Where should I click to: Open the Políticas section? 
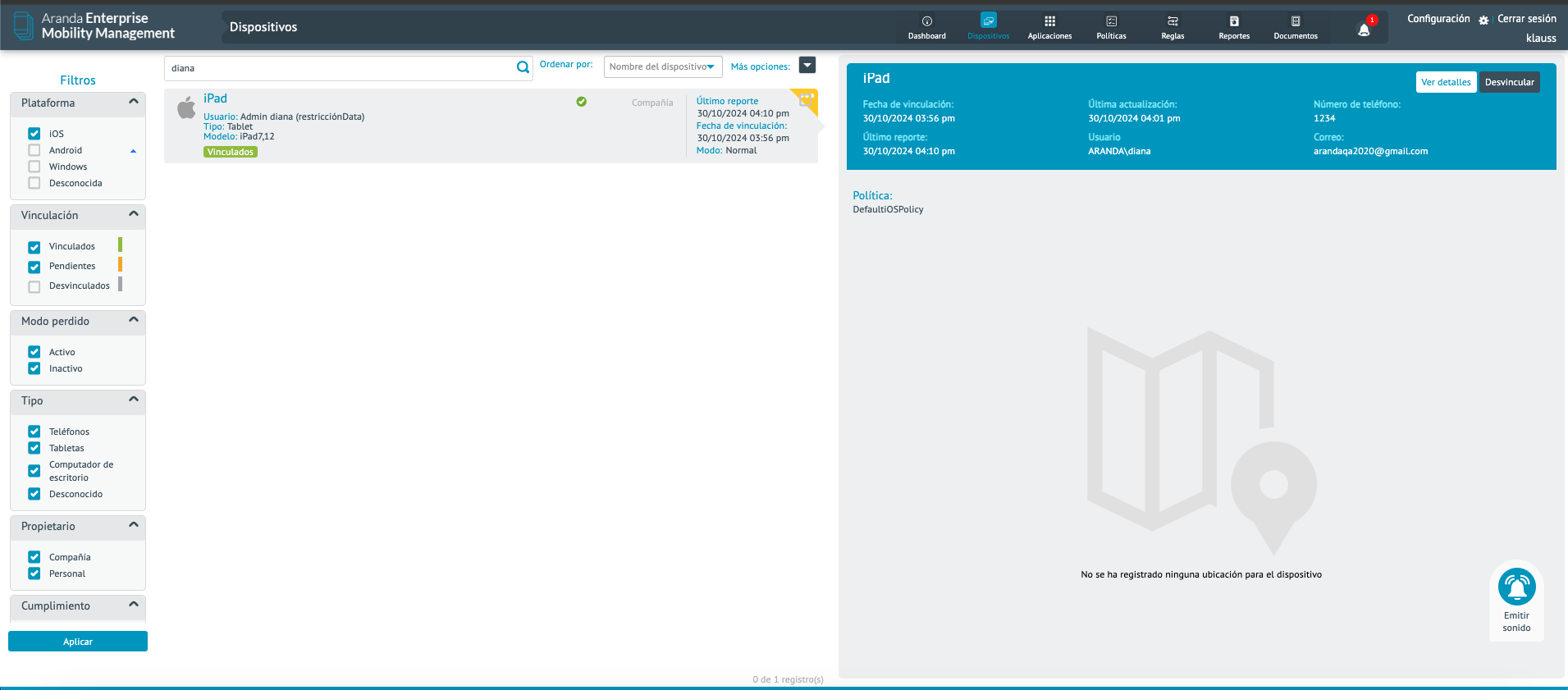(x=1111, y=27)
